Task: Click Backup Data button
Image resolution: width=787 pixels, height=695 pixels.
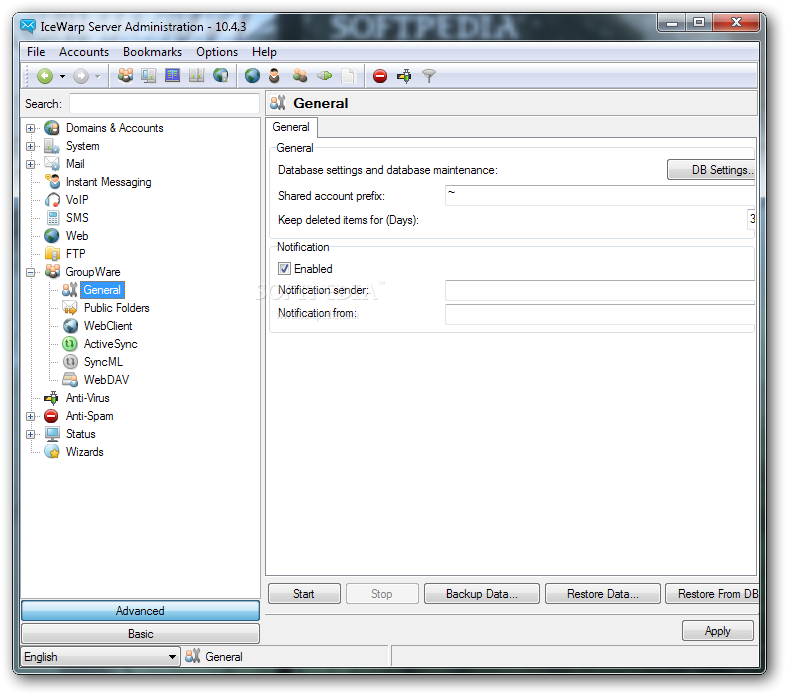Action: point(481,594)
